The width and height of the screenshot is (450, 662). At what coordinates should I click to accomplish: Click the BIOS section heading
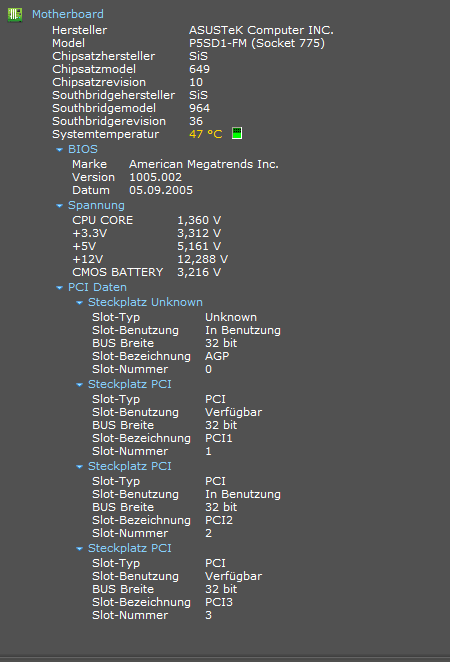[83, 149]
